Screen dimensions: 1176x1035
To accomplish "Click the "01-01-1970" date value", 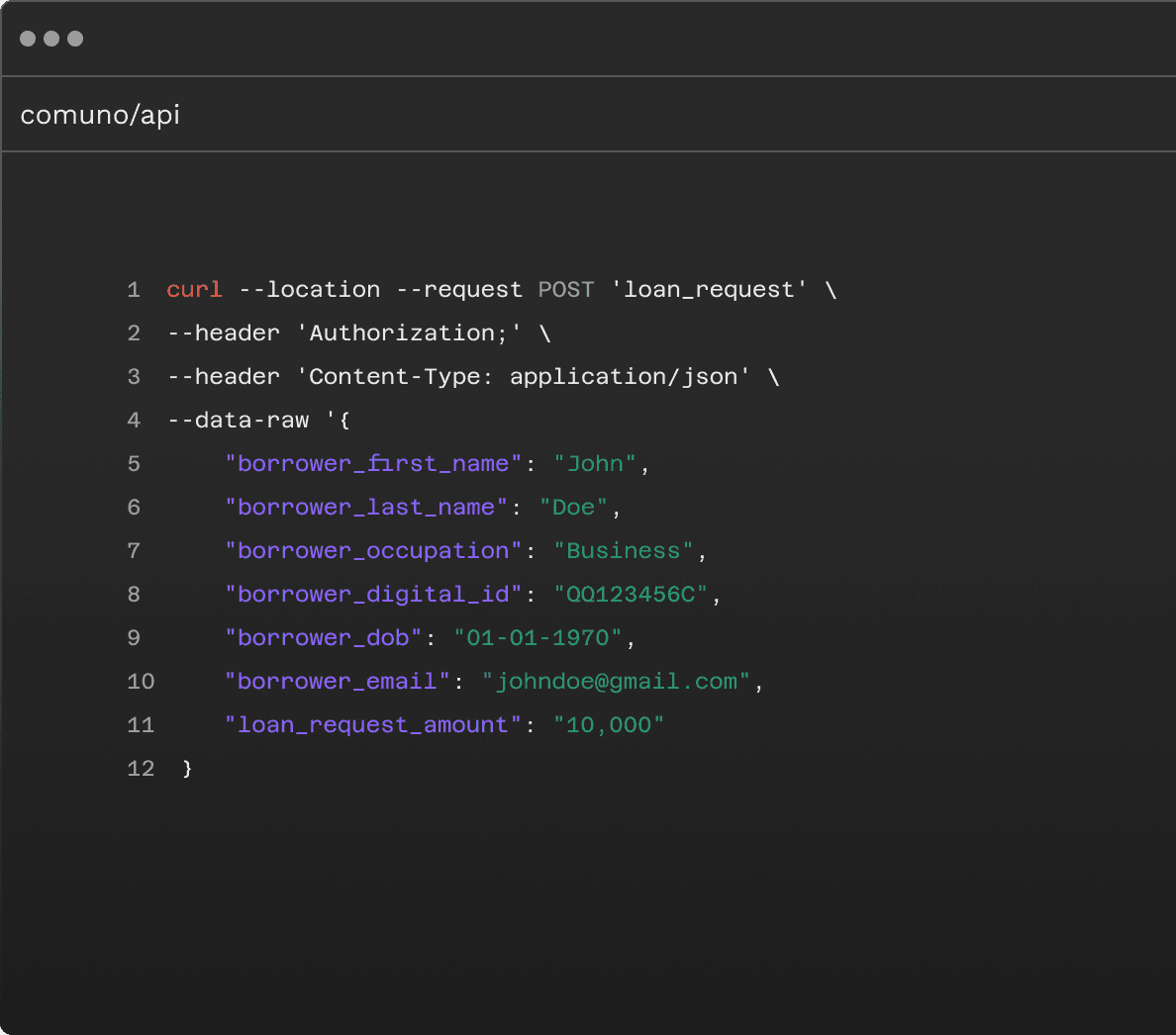I will (x=538, y=638).
